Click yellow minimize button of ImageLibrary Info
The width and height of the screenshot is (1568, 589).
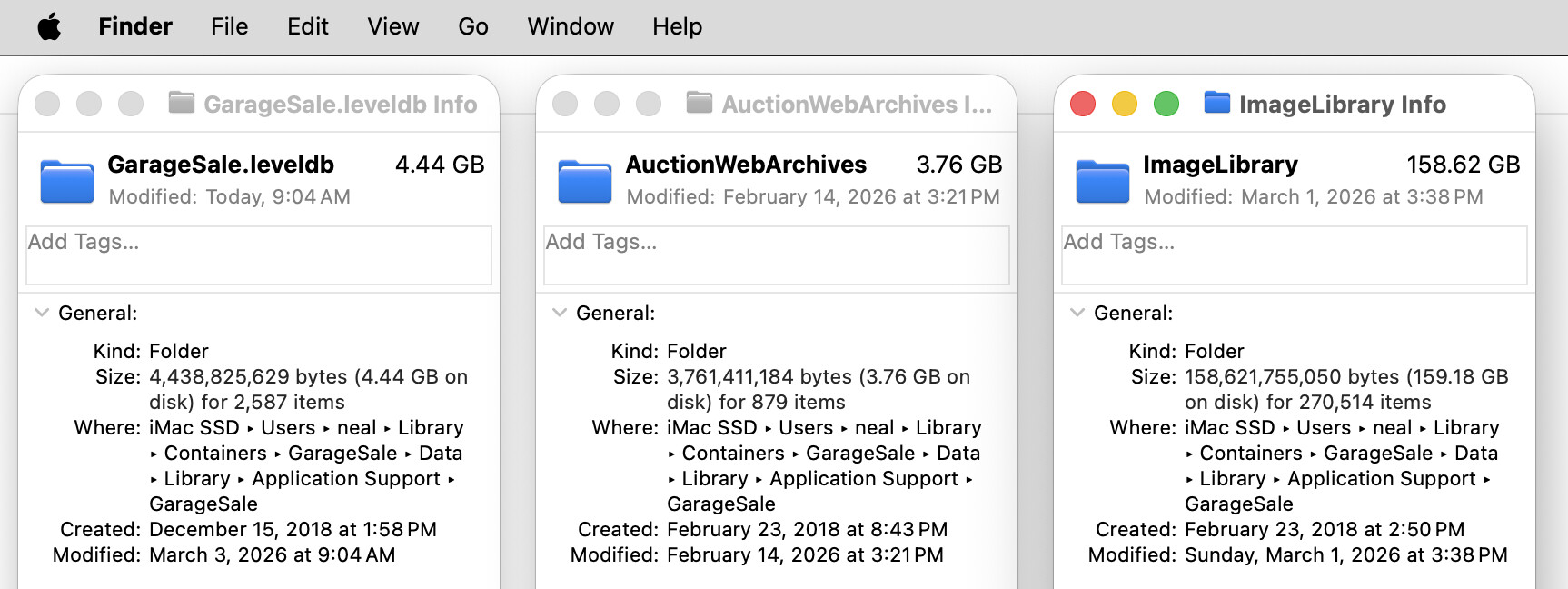click(1125, 104)
